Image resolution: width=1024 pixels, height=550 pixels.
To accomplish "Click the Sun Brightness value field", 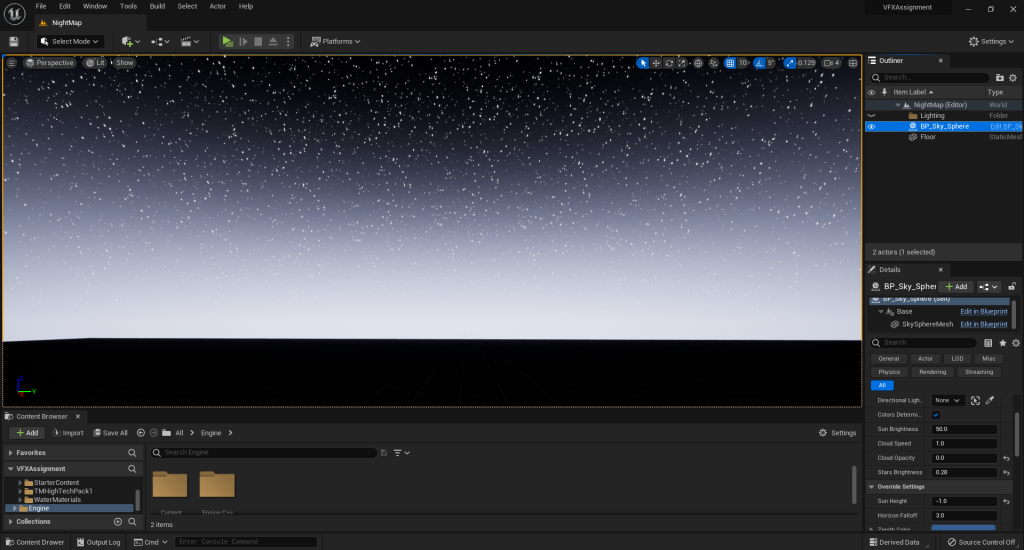I will tap(964, 429).
